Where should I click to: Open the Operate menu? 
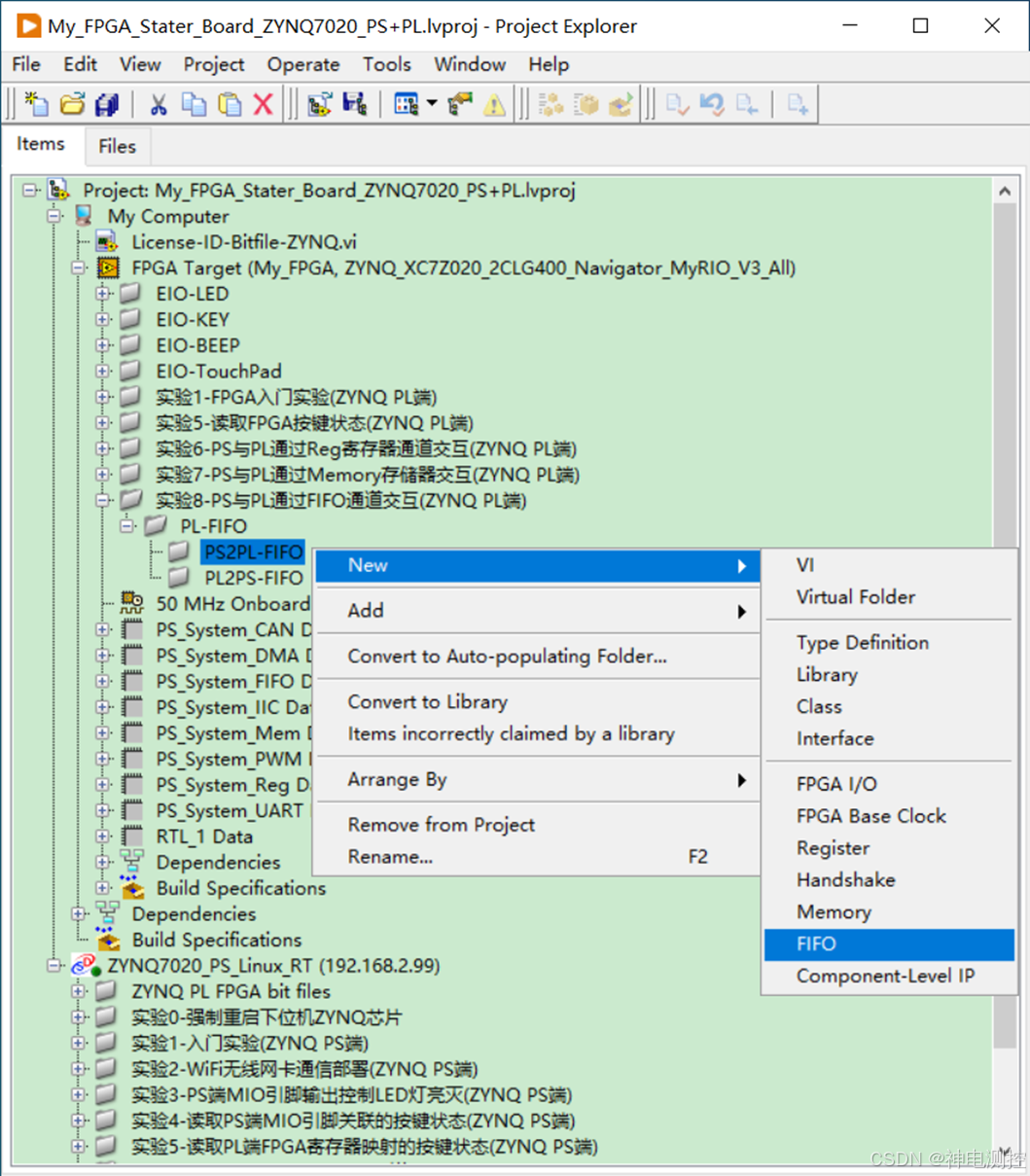tap(303, 64)
